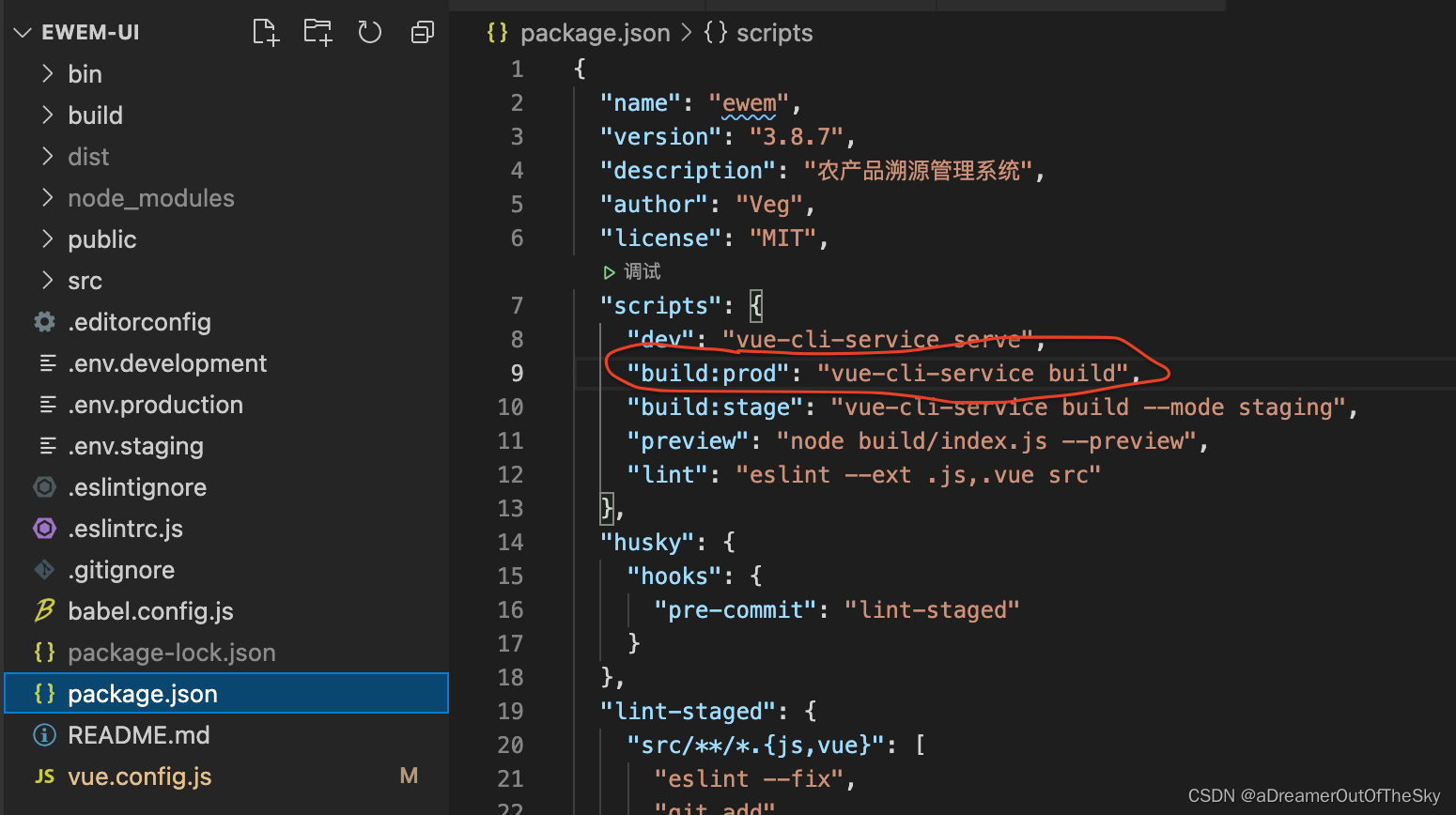Image resolution: width=1456 pixels, height=815 pixels.
Task: Click the New File icon in explorer header
Action: tap(266, 33)
